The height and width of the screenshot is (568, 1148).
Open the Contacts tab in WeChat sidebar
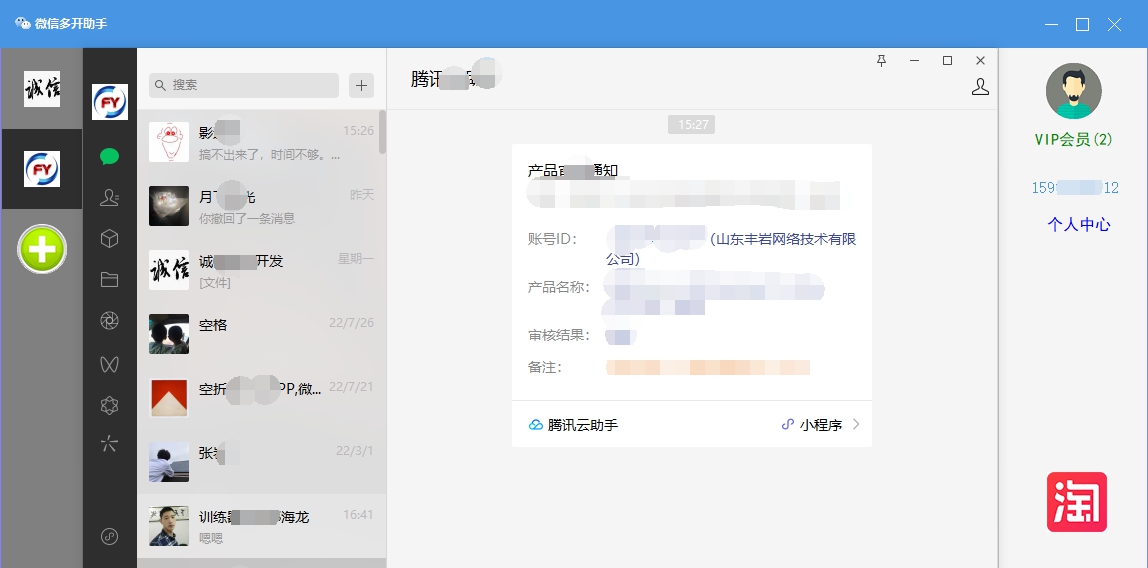point(110,197)
